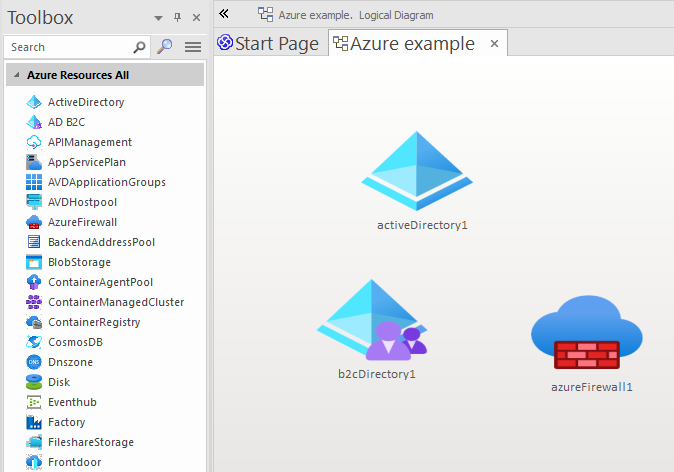This screenshot has height=472, width=674.
Task: Choose the Eventhub icon
Action: pyautogui.click(x=34, y=402)
